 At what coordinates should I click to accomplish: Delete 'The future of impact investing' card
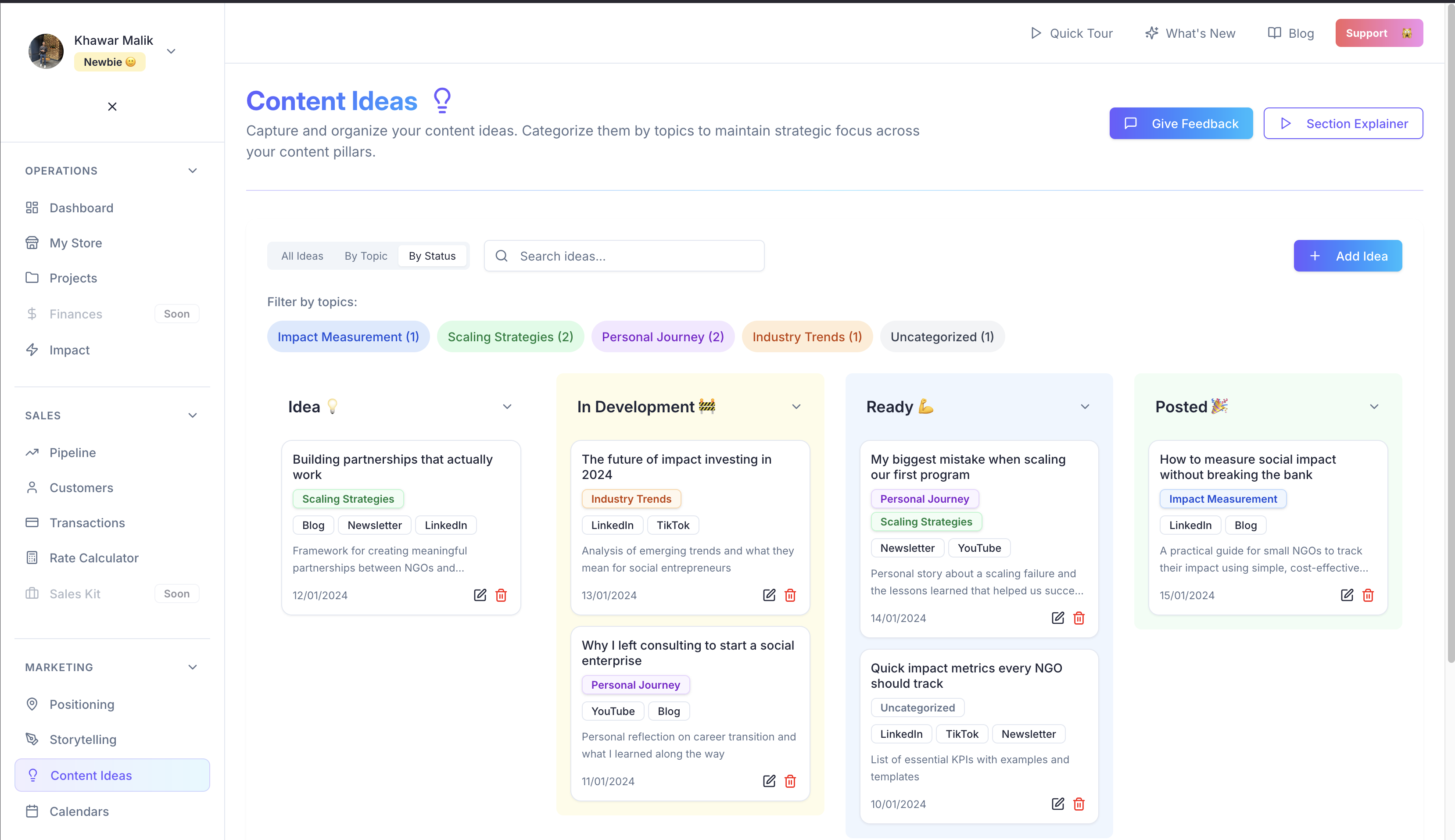point(790,595)
